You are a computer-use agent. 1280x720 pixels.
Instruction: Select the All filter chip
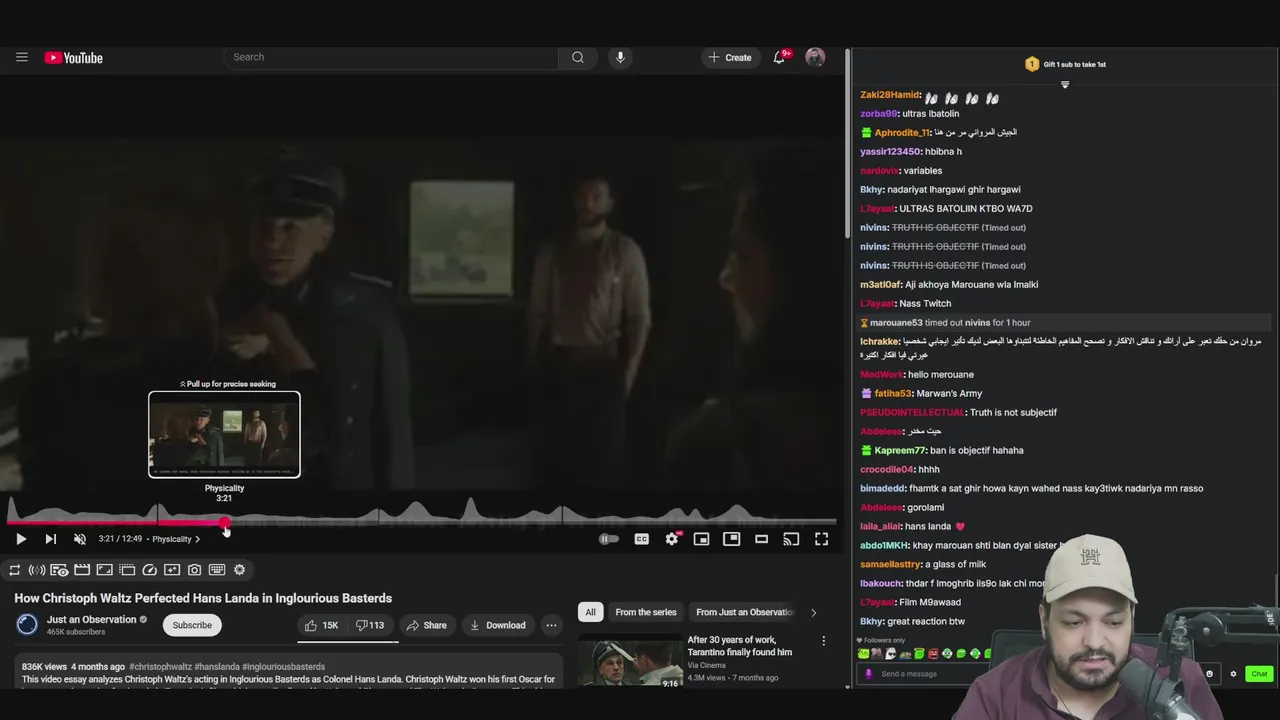coord(590,612)
